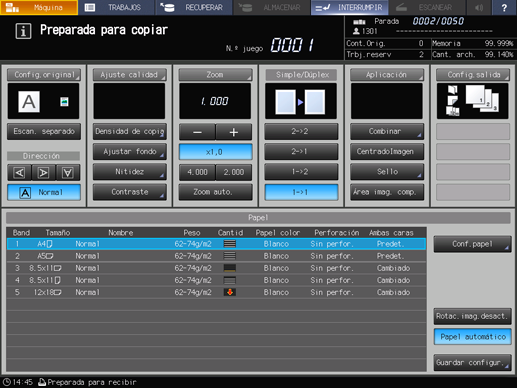Screen dimensions: 517x388
Task: Click the clock icon in the status bar
Action: pyautogui.click(x=7, y=382)
